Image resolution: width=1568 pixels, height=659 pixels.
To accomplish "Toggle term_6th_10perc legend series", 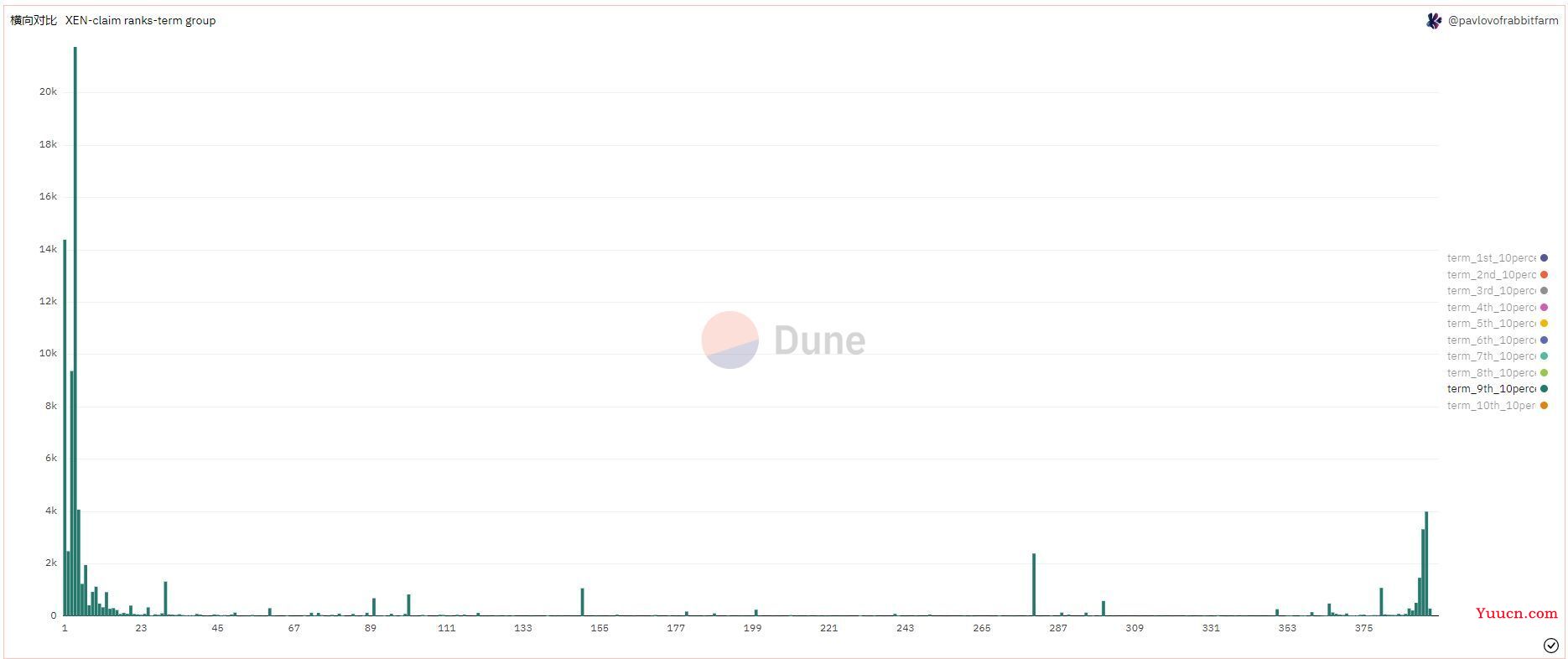I will pyautogui.click(x=1497, y=340).
